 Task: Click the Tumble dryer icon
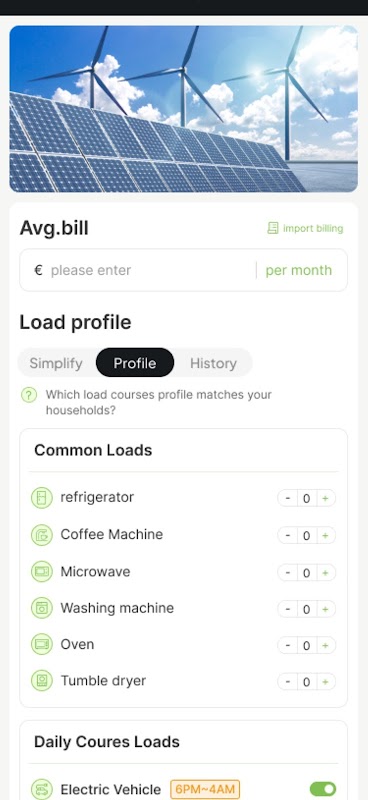(x=42, y=681)
